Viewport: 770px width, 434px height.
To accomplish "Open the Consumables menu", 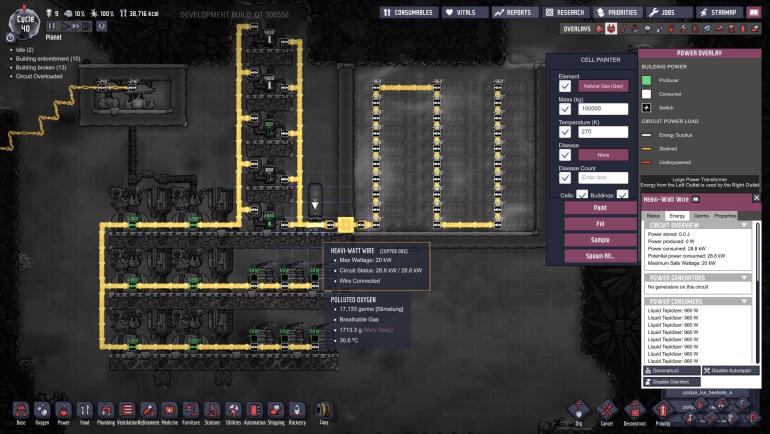I will (x=409, y=12).
